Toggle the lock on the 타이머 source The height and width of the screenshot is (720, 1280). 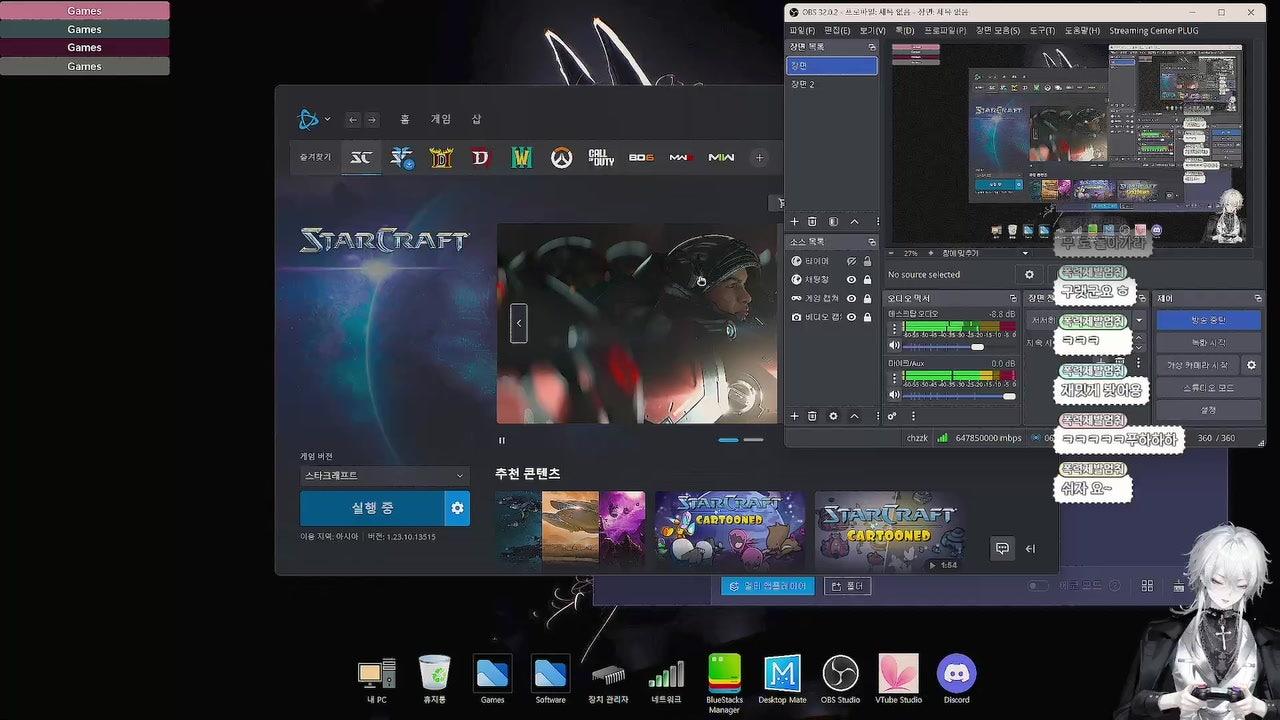pos(867,261)
